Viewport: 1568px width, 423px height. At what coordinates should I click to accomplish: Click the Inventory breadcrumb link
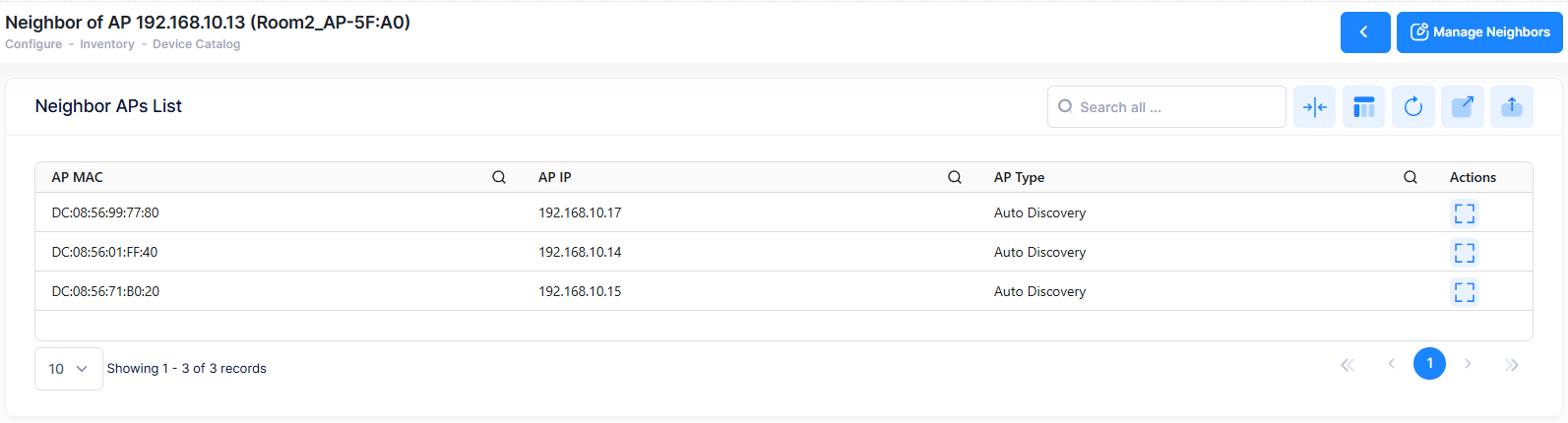click(x=107, y=44)
